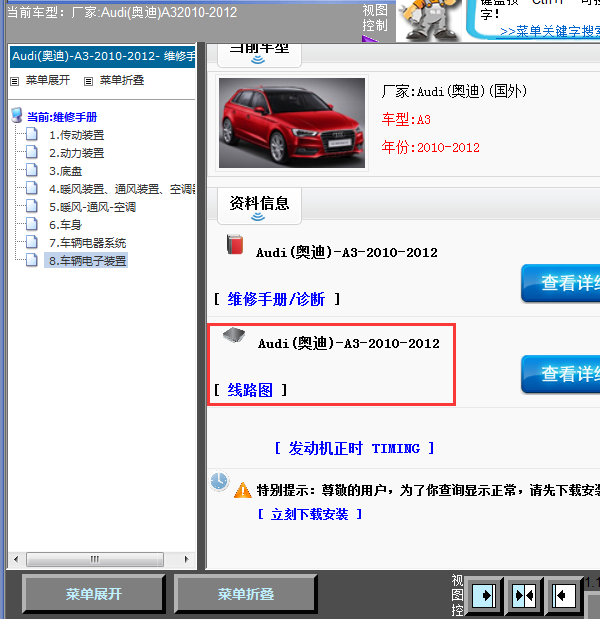This screenshot has height=619, width=600.
Task: Click the list icon before 菜单展开
Action: [x=15, y=81]
